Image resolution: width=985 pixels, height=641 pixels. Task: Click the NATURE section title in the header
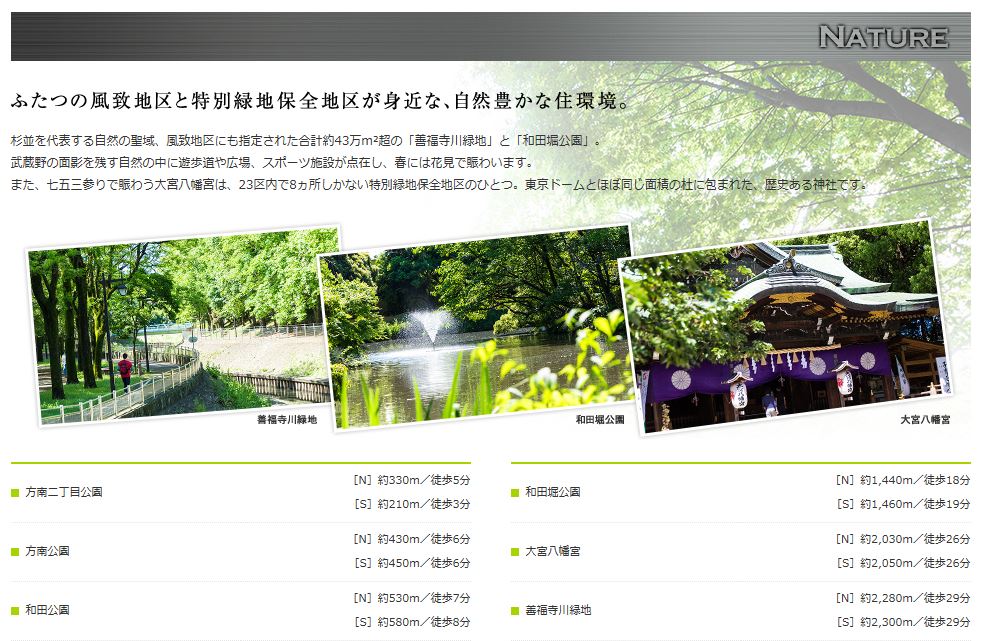click(882, 38)
